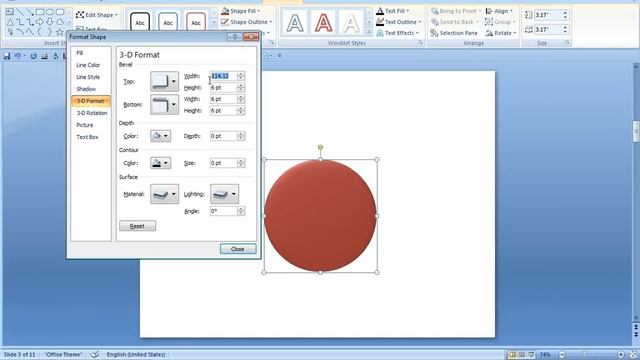The height and width of the screenshot is (360, 640).
Task: Select the triangle shape in shapes gallery
Action: click(x=10, y=22)
